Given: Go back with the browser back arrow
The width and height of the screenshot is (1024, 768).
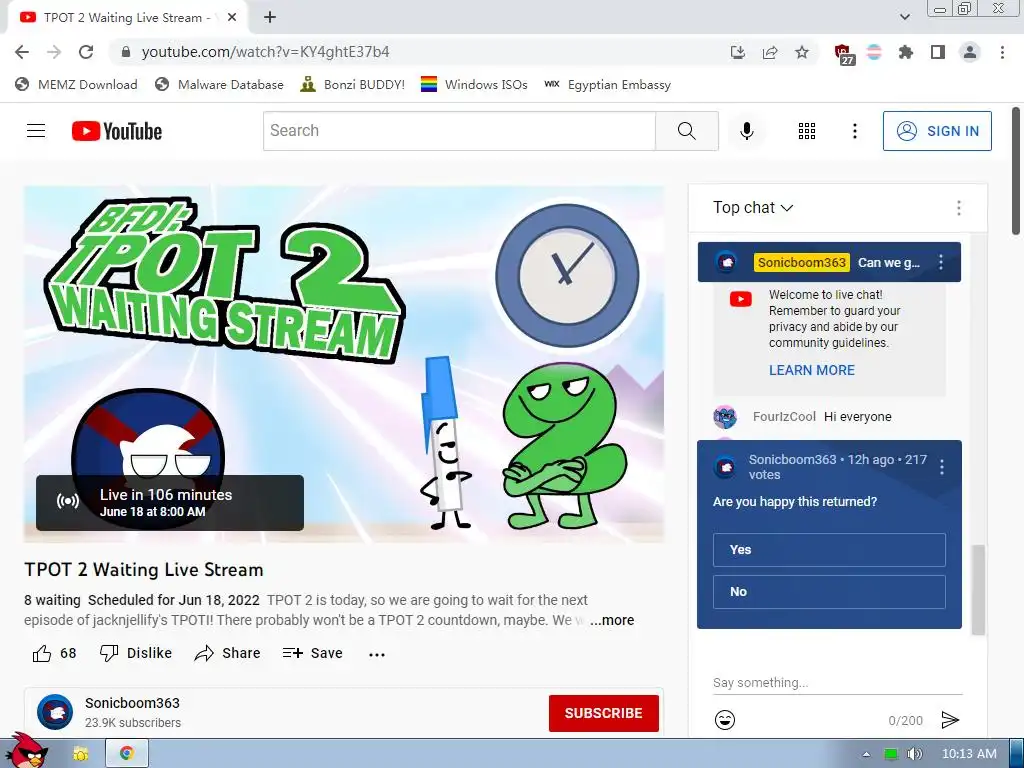Looking at the screenshot, I should pos(22,52).
